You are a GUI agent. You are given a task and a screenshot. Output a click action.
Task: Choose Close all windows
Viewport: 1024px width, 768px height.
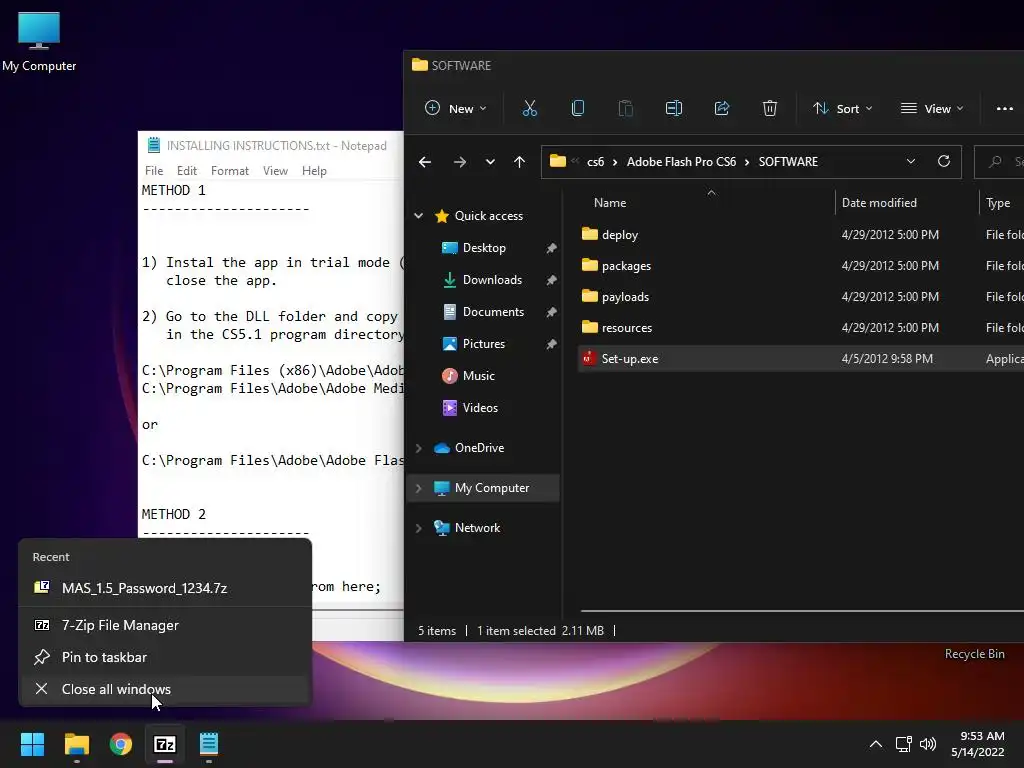click(x=165, y=689)
